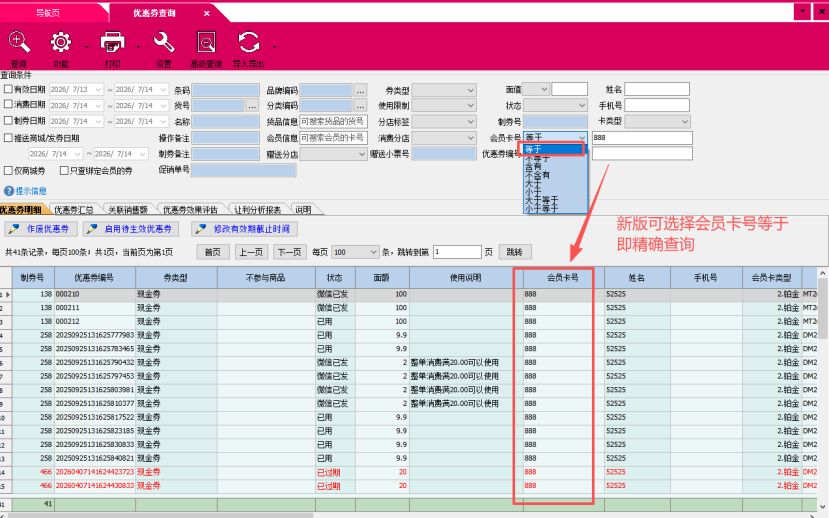
Task: Click the 会员卡号 column header
Action: 563,278
